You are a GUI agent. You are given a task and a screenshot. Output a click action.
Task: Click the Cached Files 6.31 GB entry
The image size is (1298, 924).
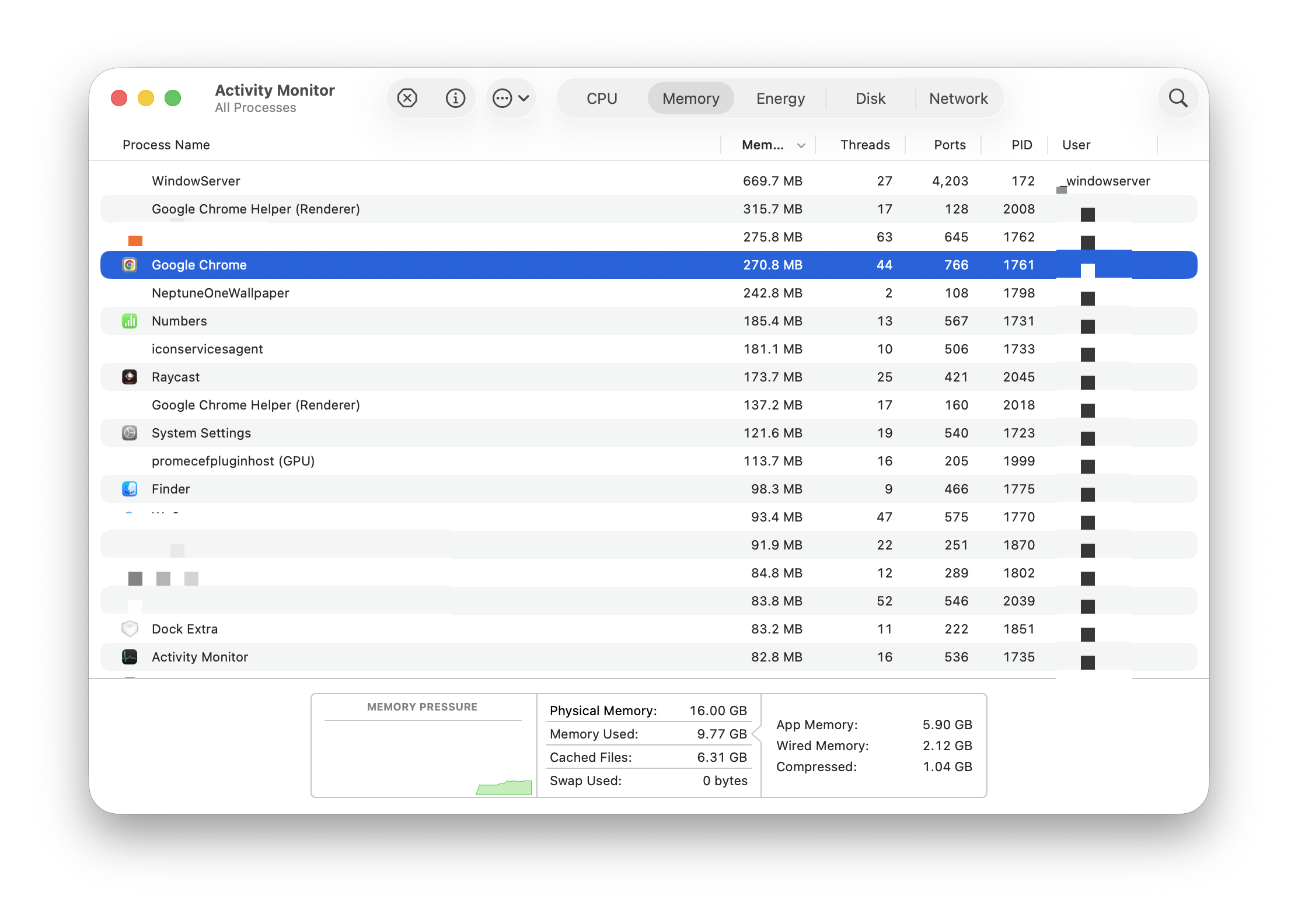coord(648,757)
